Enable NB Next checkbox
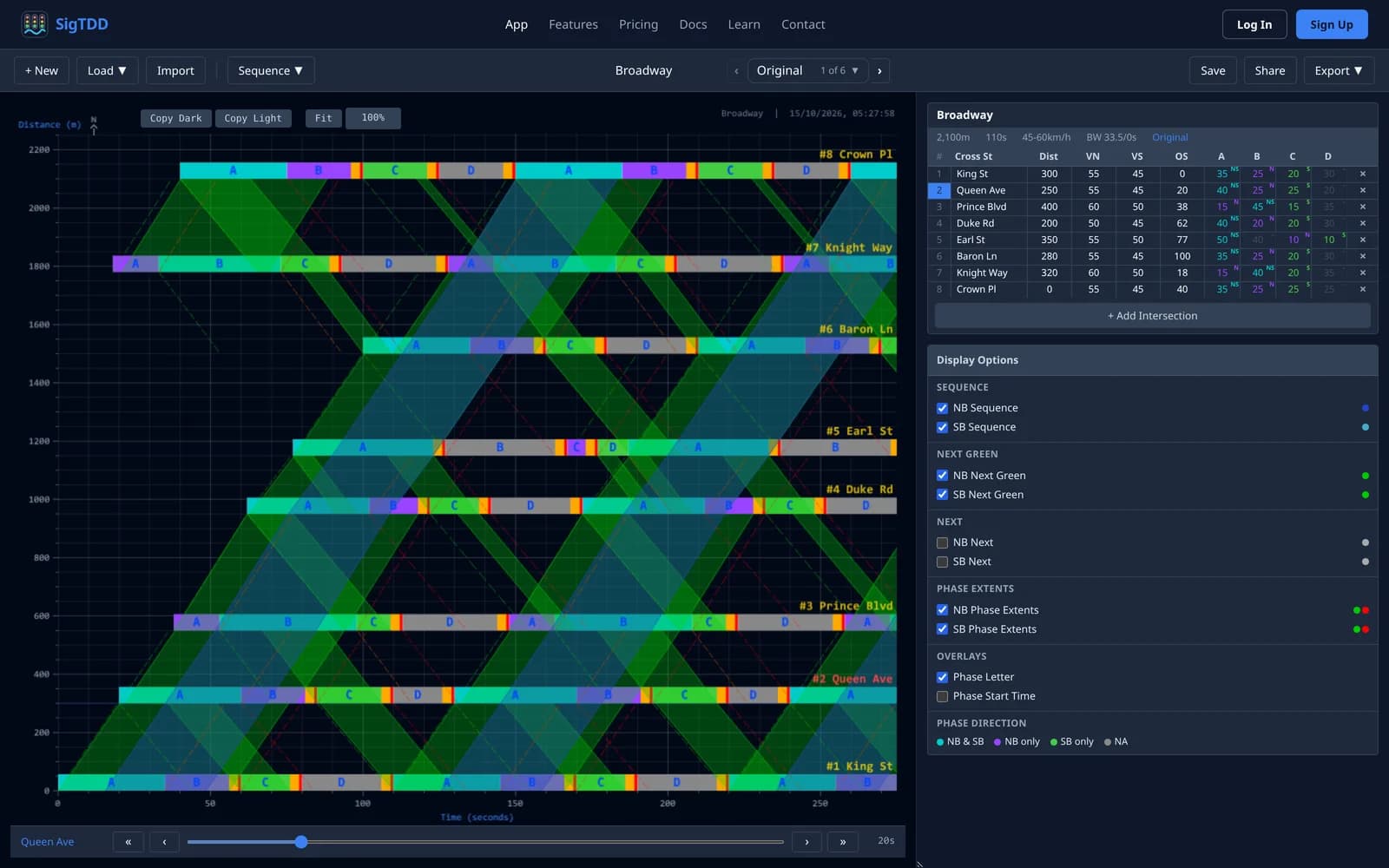1389x868 pixels. [942, 542]
